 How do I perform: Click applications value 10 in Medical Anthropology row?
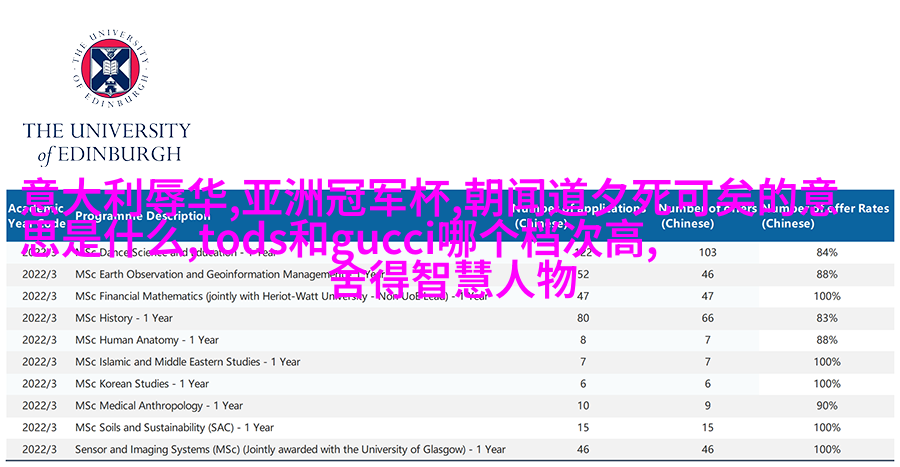click(x=583, y=406)
